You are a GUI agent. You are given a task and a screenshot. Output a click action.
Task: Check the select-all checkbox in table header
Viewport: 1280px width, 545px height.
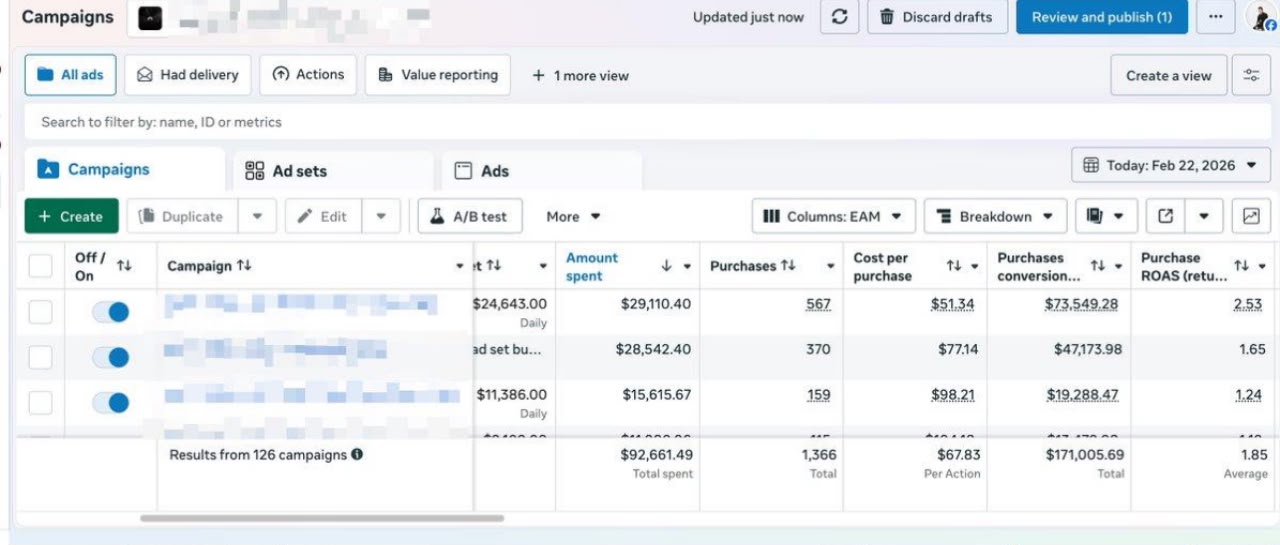coord(40,266)
